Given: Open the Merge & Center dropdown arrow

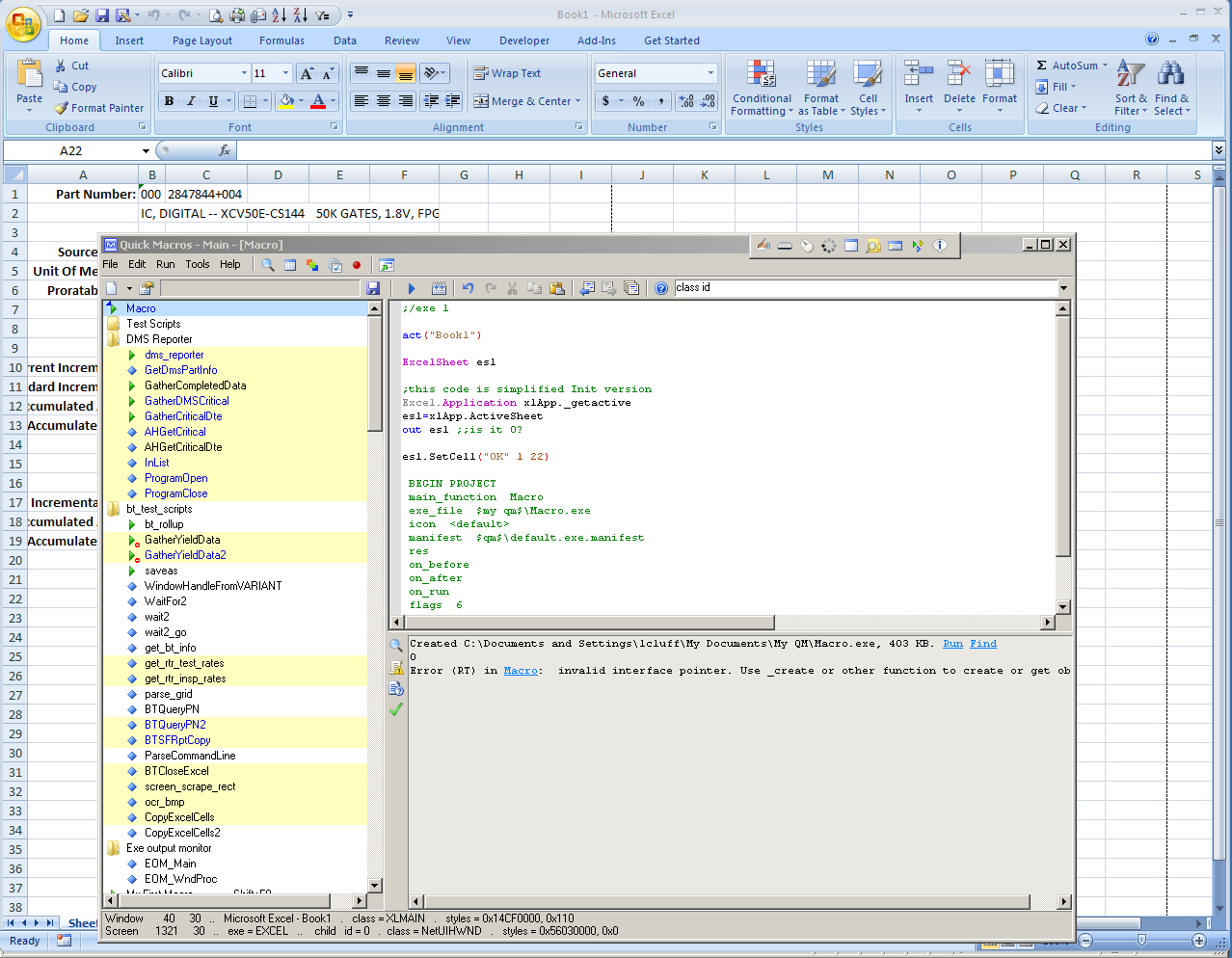Looking at the screenshot, I should coord(578,101).
